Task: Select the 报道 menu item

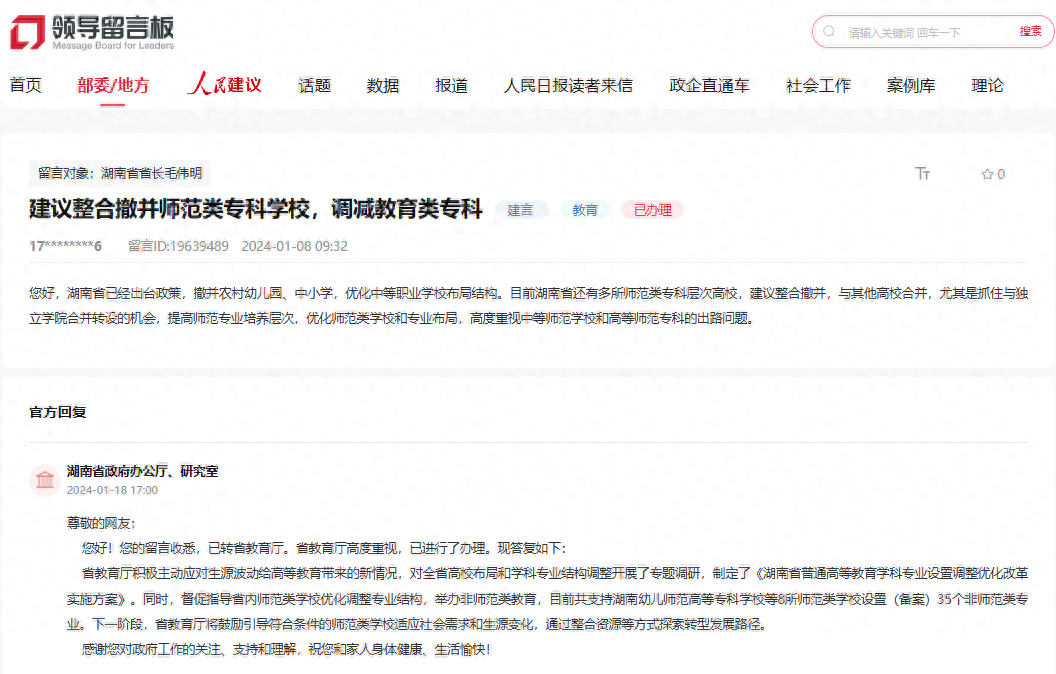Action: 451,85
